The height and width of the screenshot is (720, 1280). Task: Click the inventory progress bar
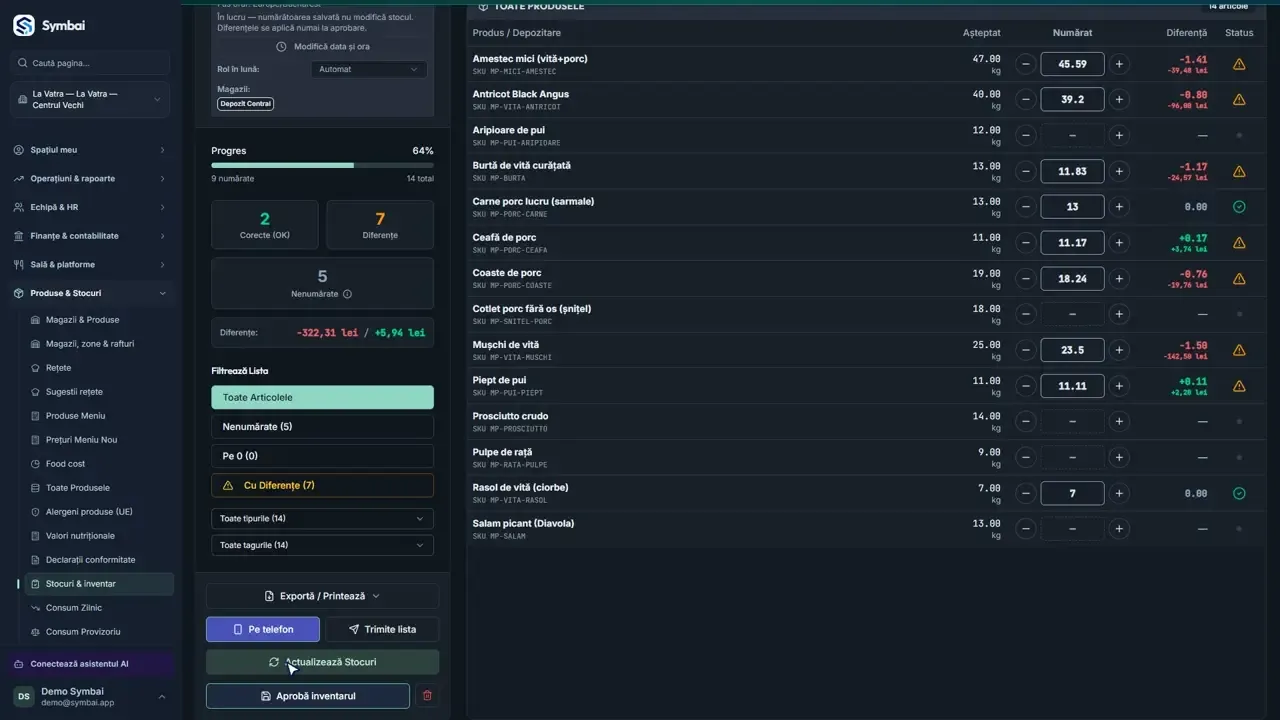coord(322,165)
